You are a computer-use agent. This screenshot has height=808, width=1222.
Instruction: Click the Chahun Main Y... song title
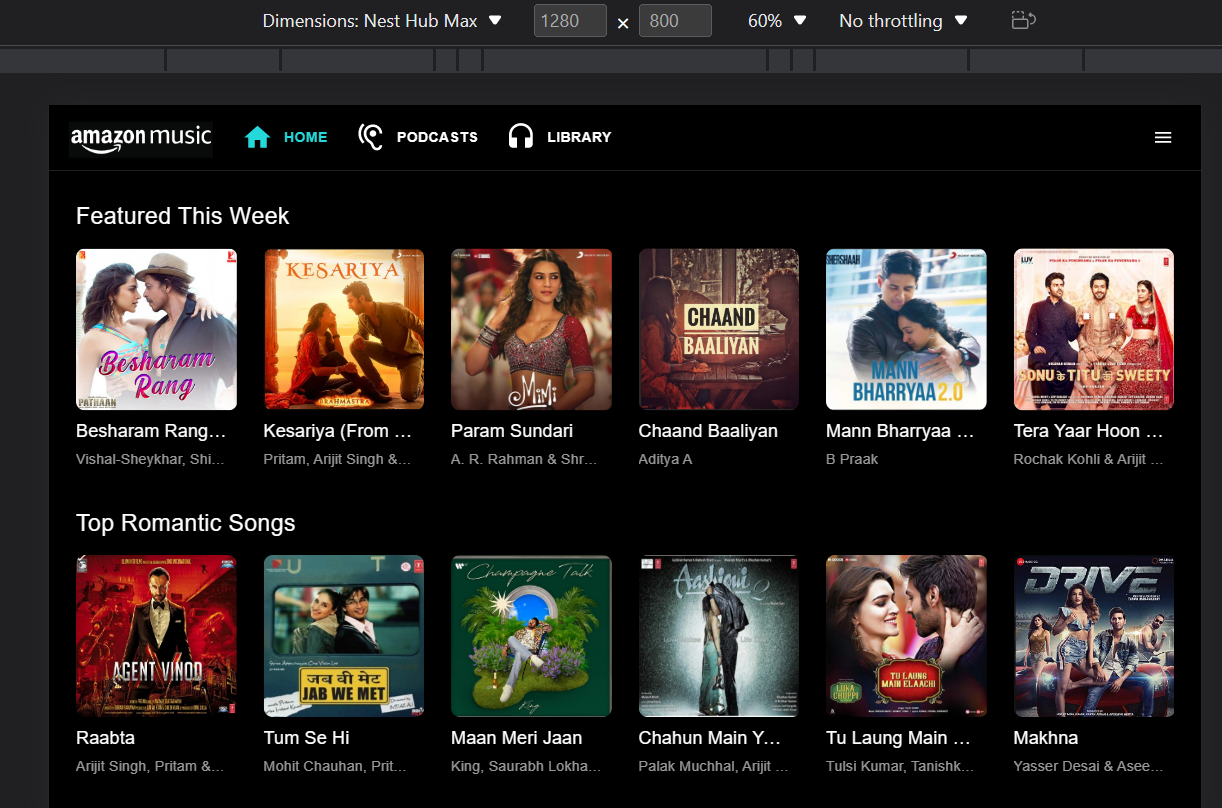(x=710, y=738)
